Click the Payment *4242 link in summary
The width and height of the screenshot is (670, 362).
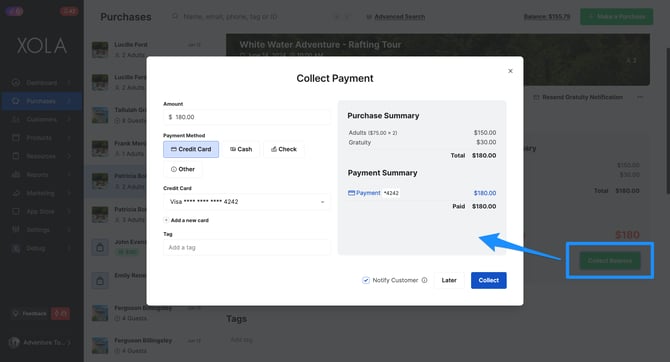tap(373, 193)
